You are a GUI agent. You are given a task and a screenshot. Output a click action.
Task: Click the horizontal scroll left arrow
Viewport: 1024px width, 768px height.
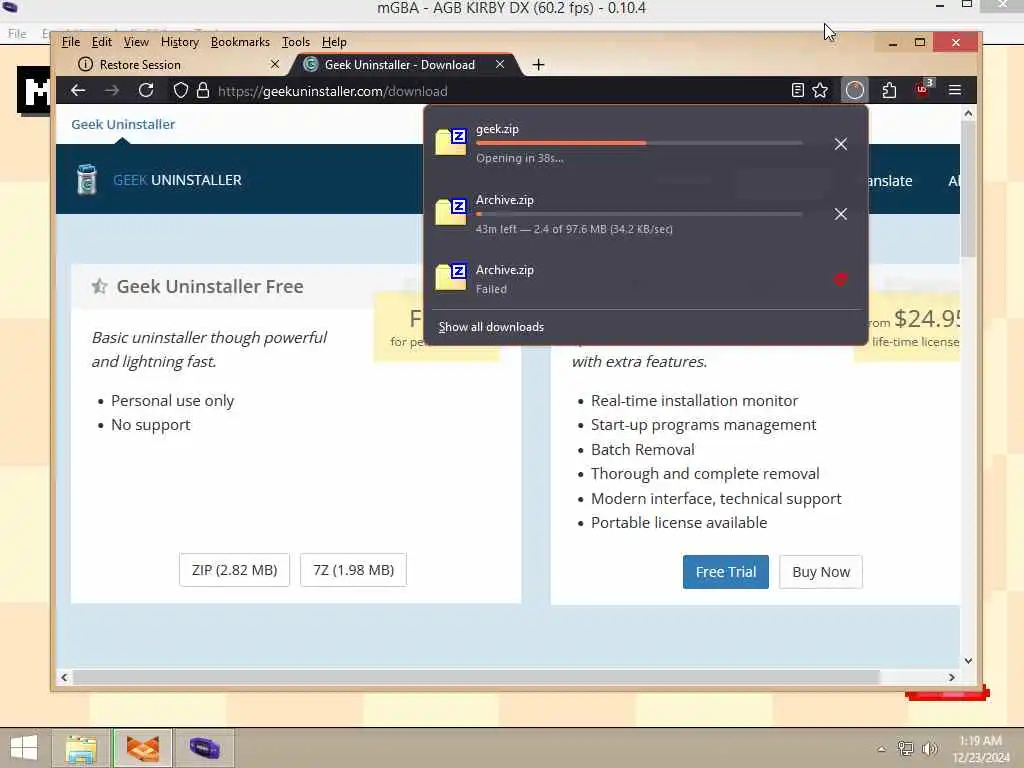[64, 677]
